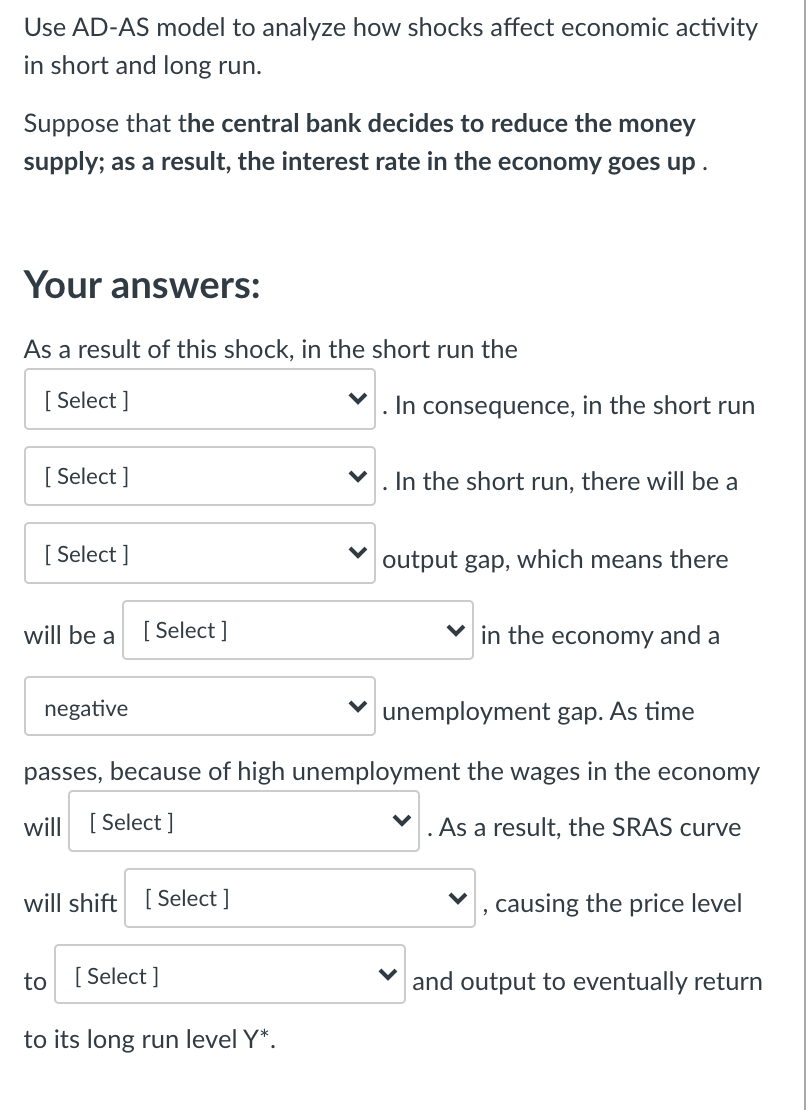Open the dropdown following "will be a"
This screenshot has width=812, height=1110.
coord(298,630)
